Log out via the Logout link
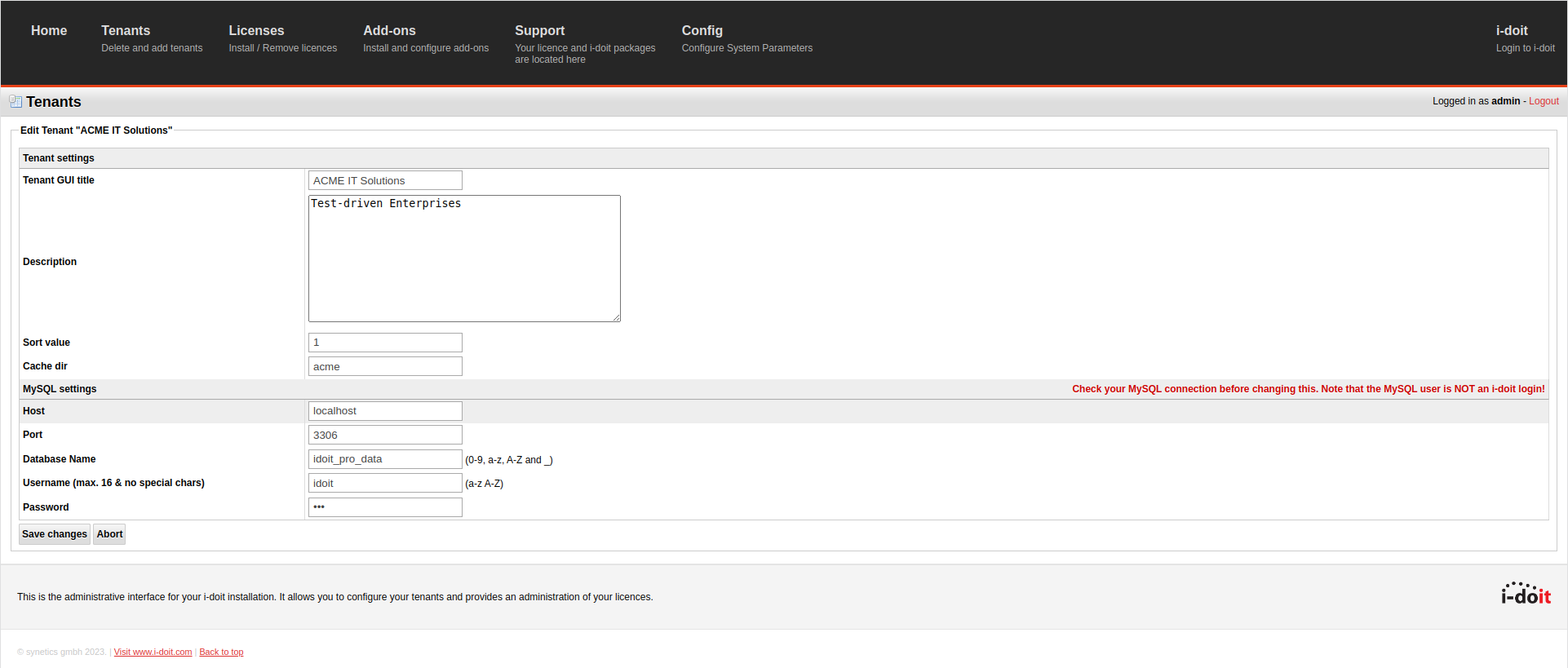1568x668 pixels. pos(1543,101)
